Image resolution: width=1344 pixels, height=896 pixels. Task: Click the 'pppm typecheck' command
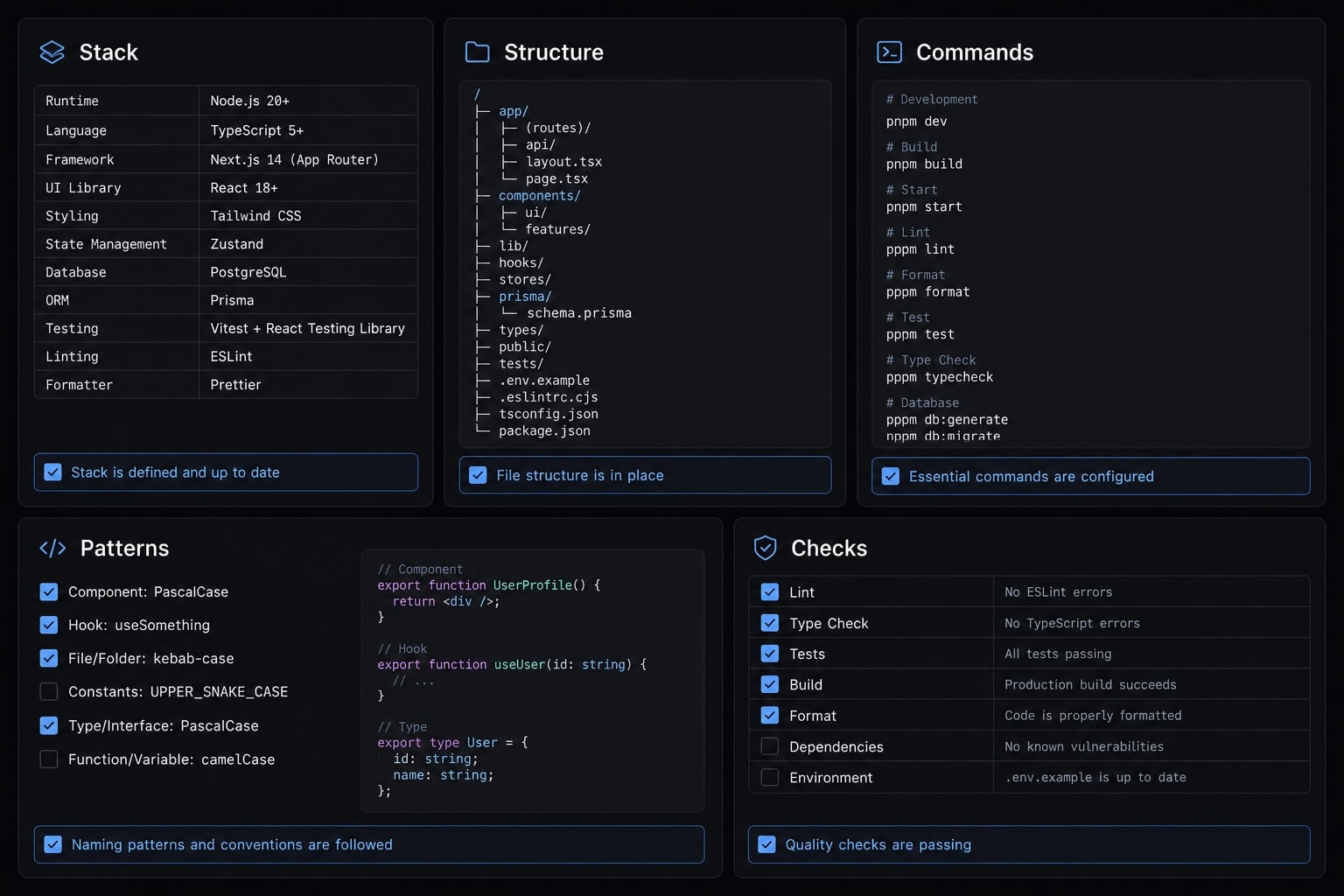tap(940, 377)
